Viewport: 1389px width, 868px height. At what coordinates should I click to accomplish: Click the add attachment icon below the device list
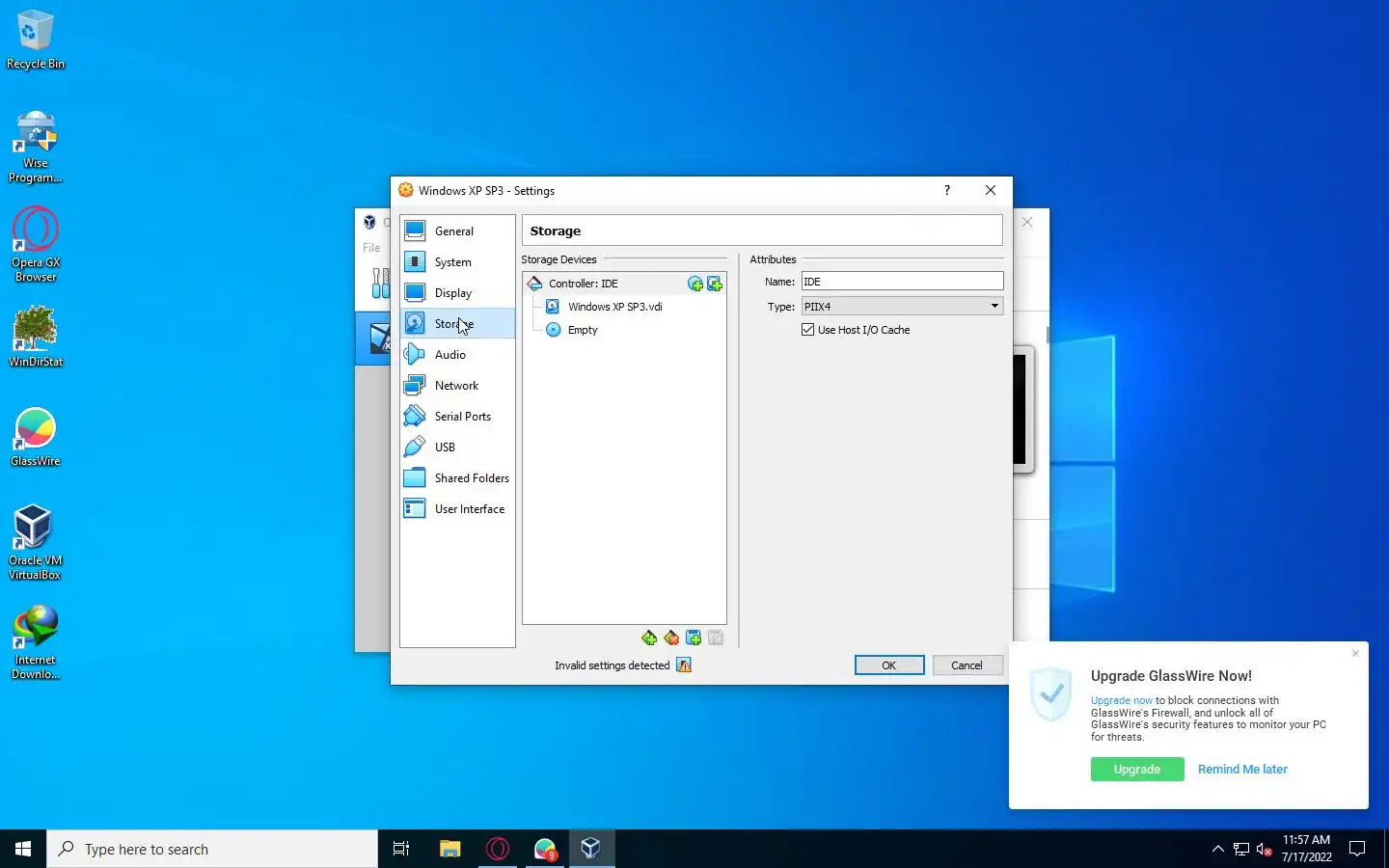tap(694, 638)
